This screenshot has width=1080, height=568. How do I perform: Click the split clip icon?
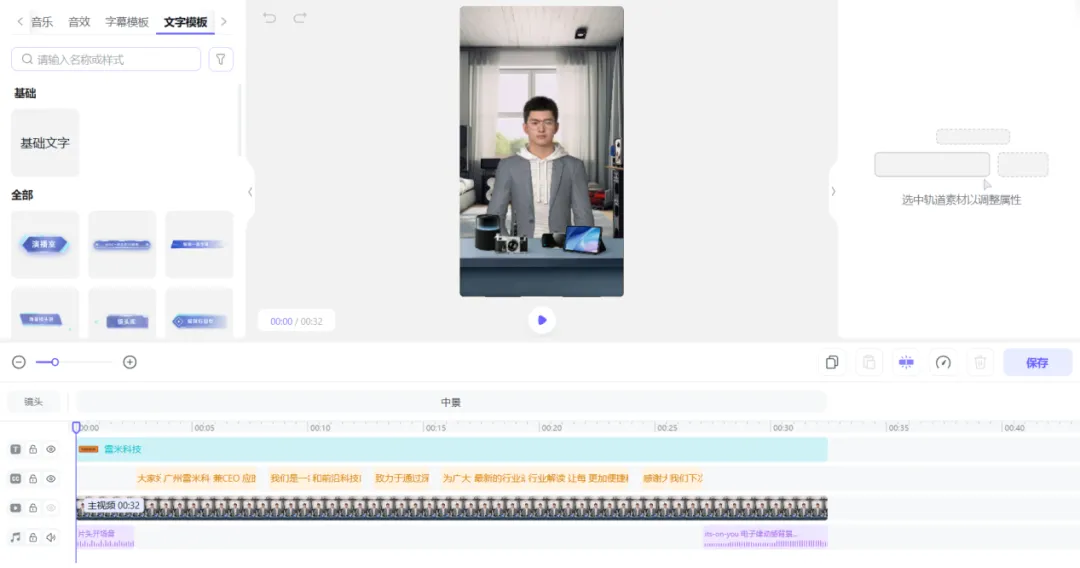pos(906,362)
